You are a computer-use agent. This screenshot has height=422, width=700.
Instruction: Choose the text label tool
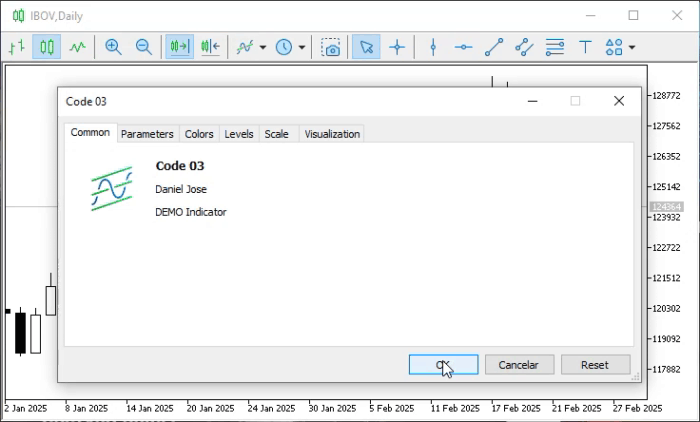click(x=585, y=47)
